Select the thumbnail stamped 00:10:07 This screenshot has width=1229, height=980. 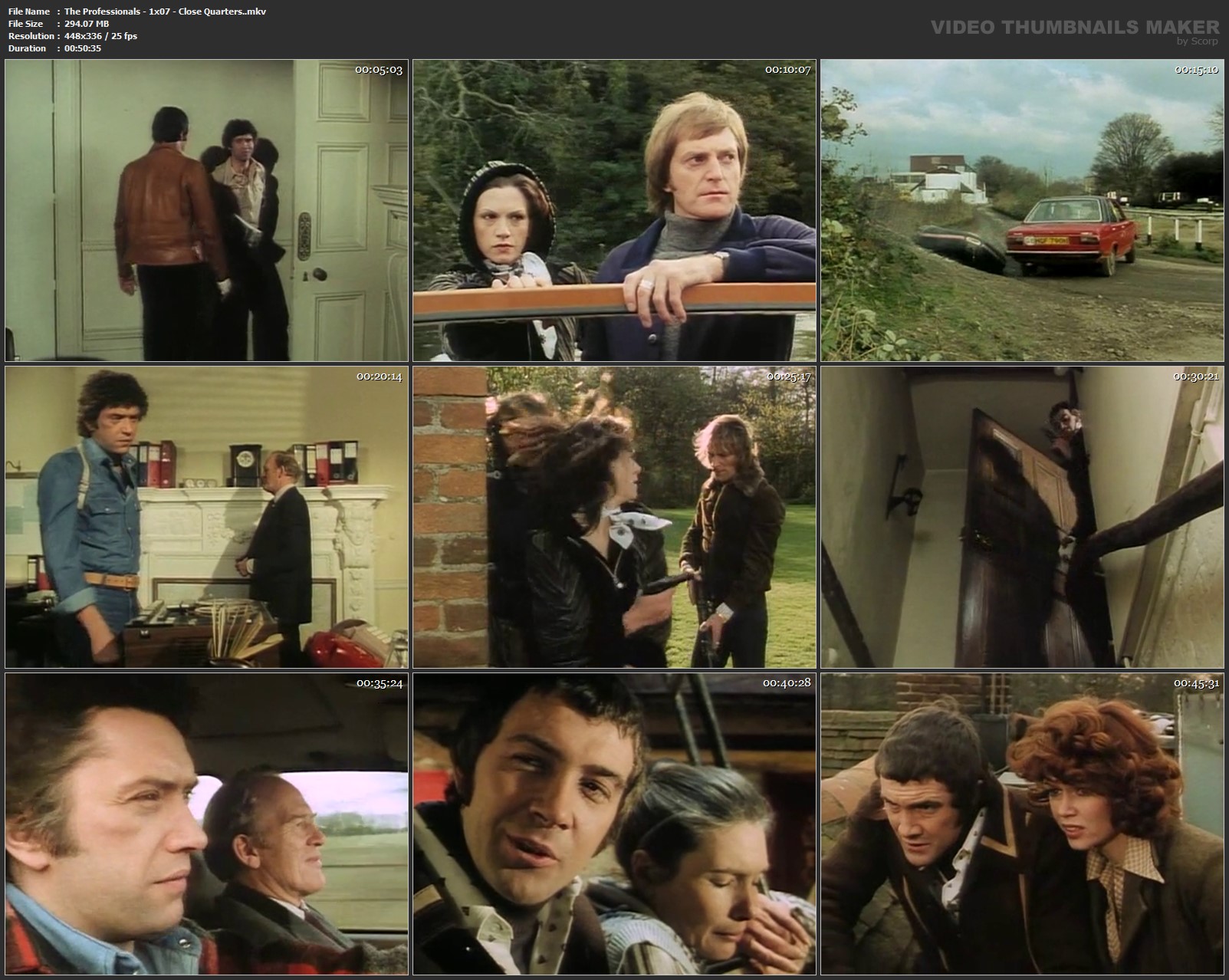(615, 210)
